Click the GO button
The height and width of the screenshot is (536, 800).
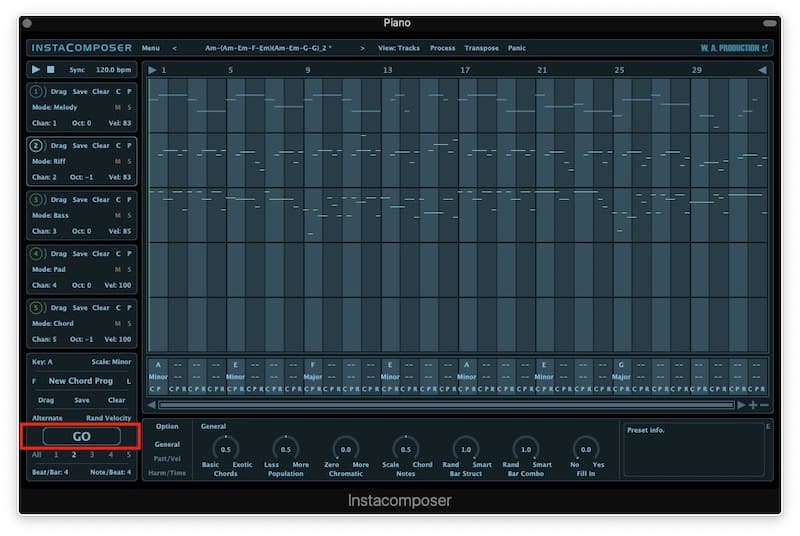[x=82, y=437]
